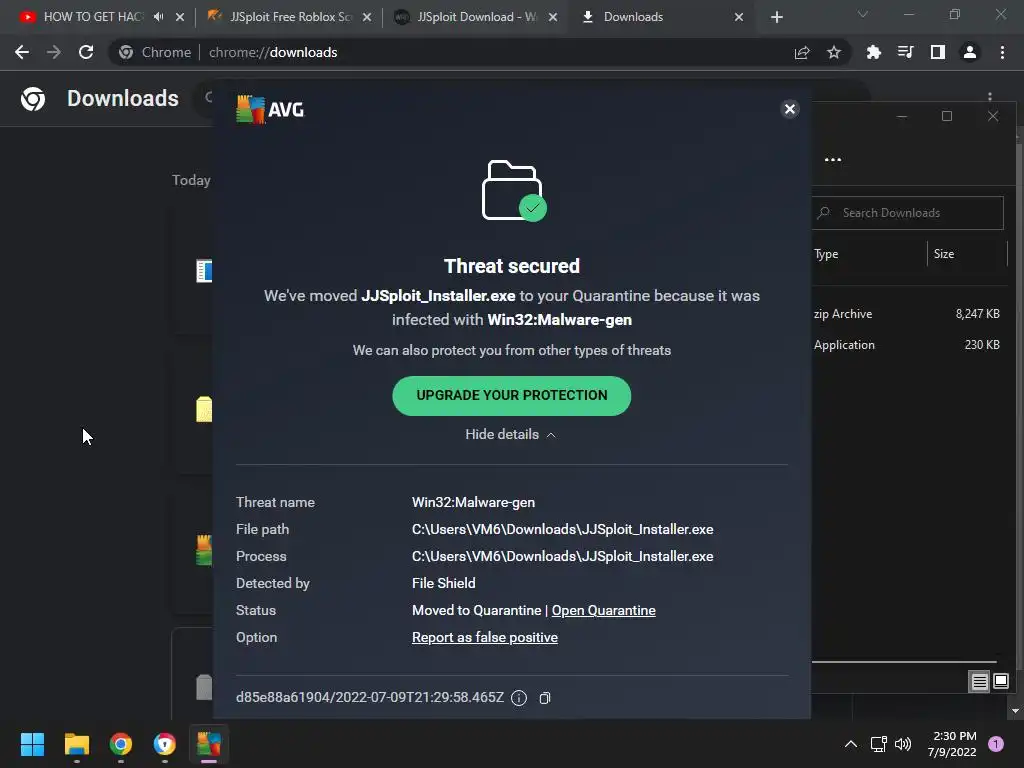Collapse details with Hide details
The image size is (1024, 768).
point(511,434)
